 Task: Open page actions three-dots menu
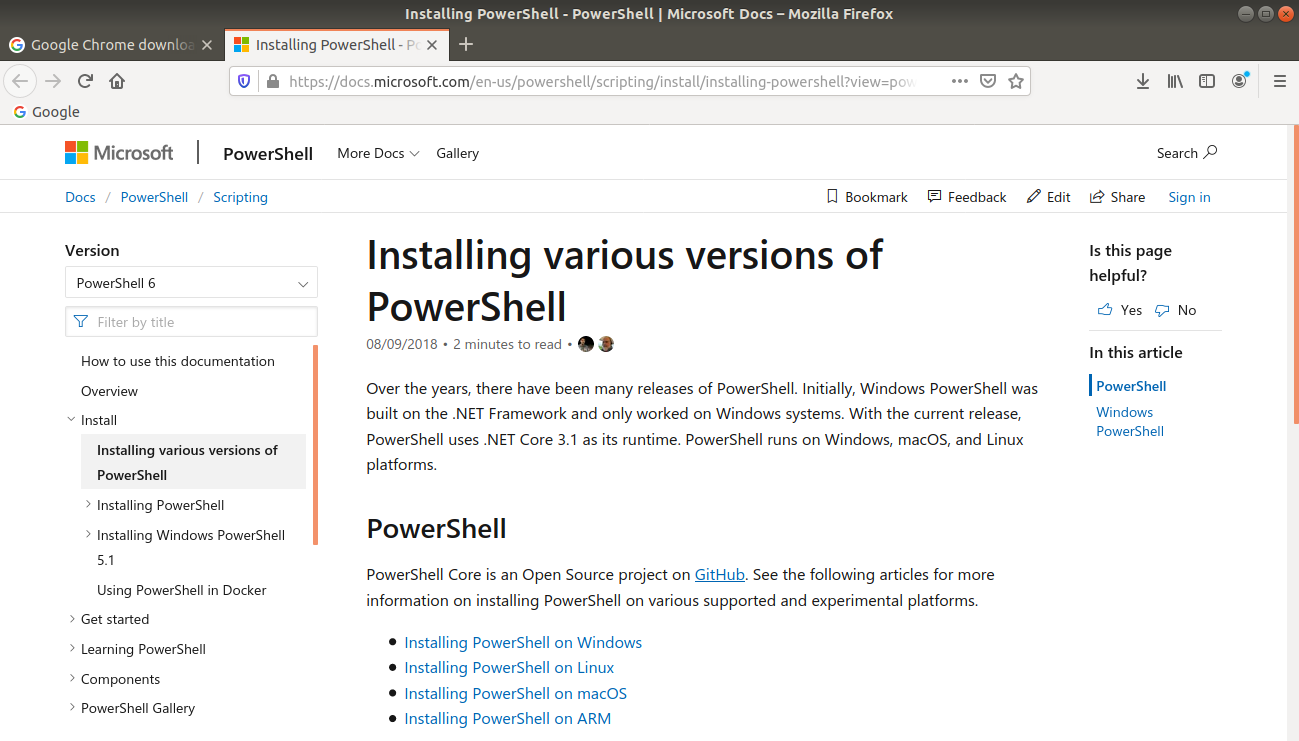click(959, 81)
